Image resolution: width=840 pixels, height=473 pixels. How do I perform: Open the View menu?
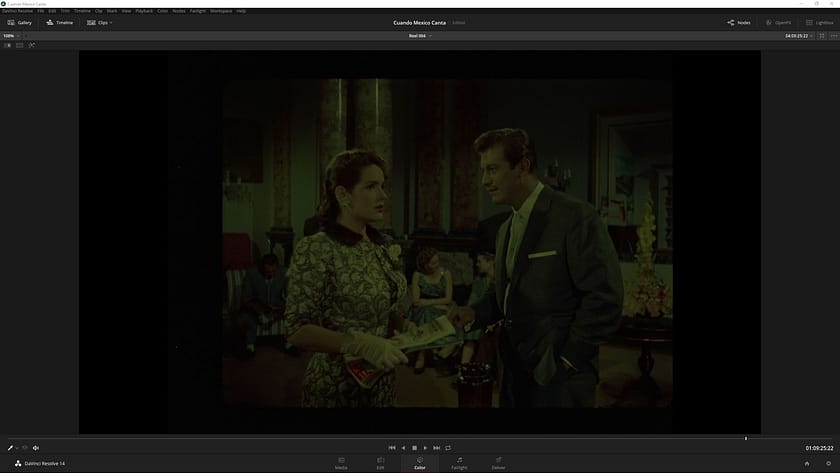(126, 11)
